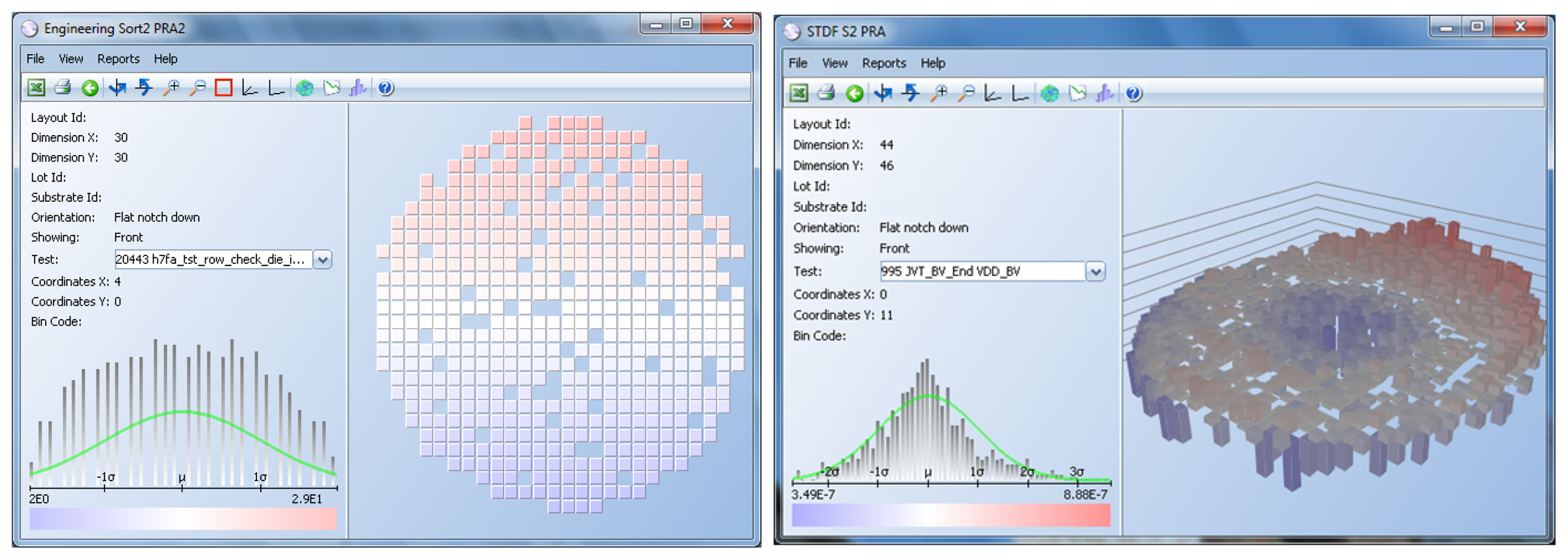Expand Test dropdown arrow in STDF S2 PRA
1568x560 pixels.
pyautogui.click(x=1095, y=271)
